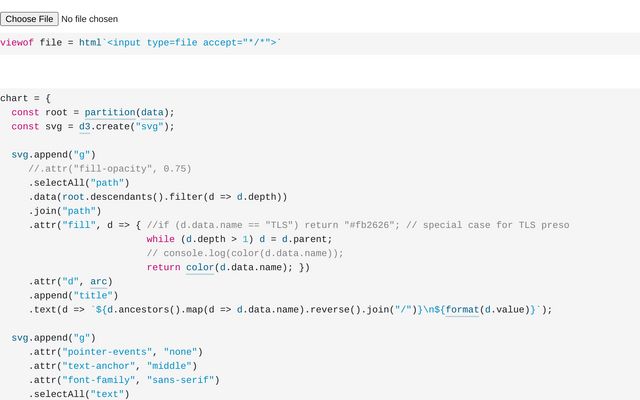Click the underlined 'data' reference in partition call

pos(152,112)
